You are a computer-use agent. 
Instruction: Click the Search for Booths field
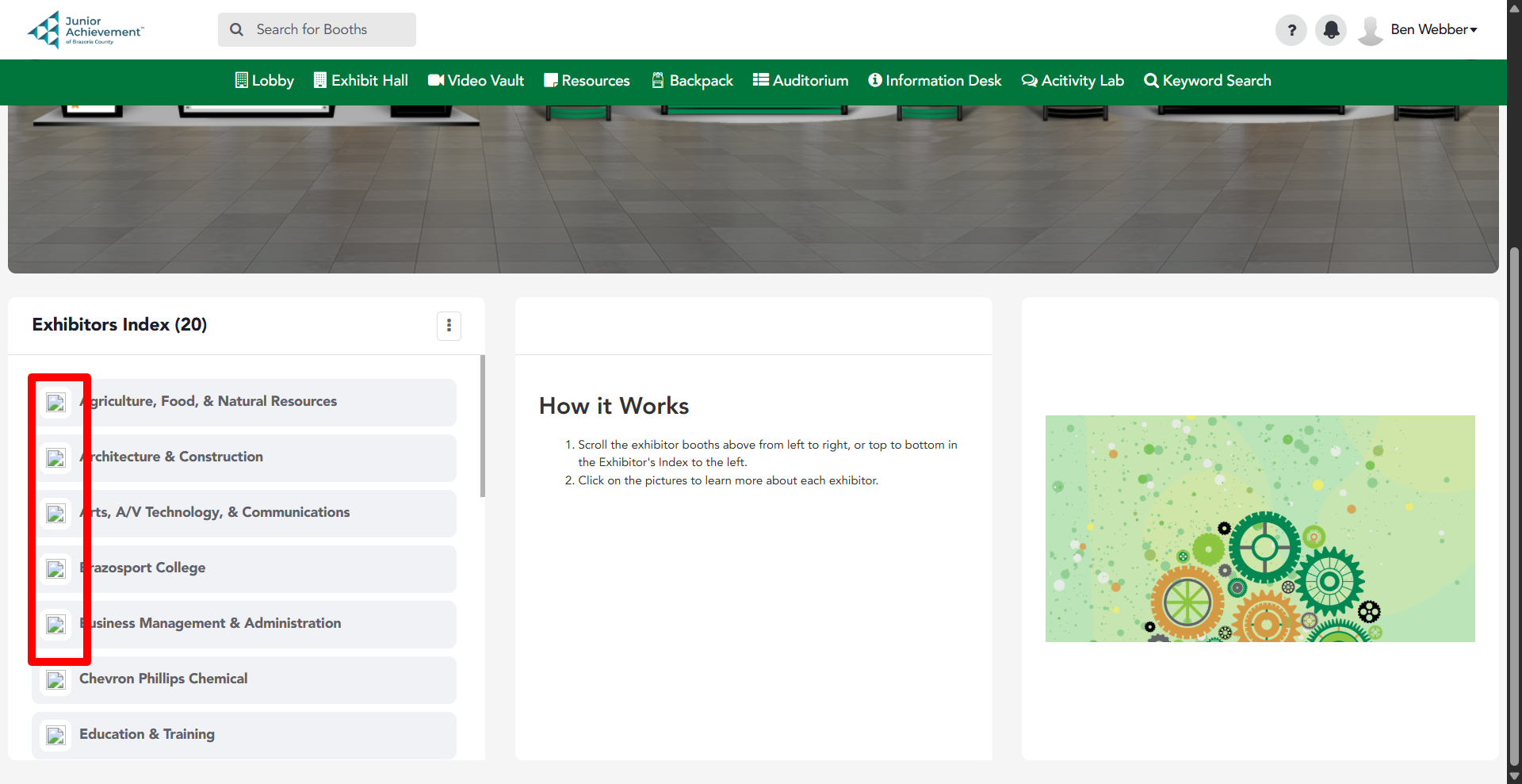coord(317,30)
